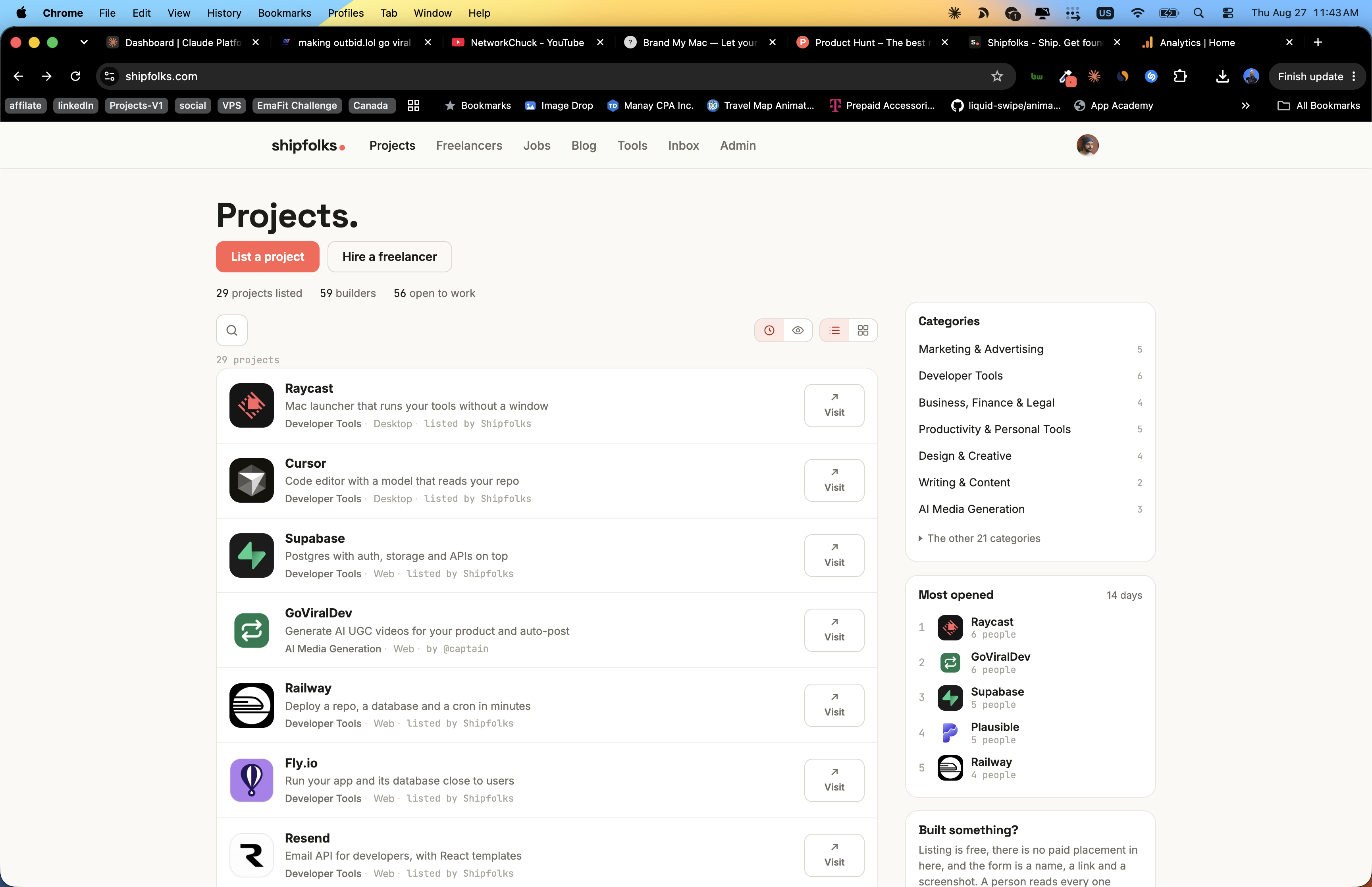Open Supabase icon in Most opened list
Viewport: 1372px width, 887px height.
[x=950, y=698]
